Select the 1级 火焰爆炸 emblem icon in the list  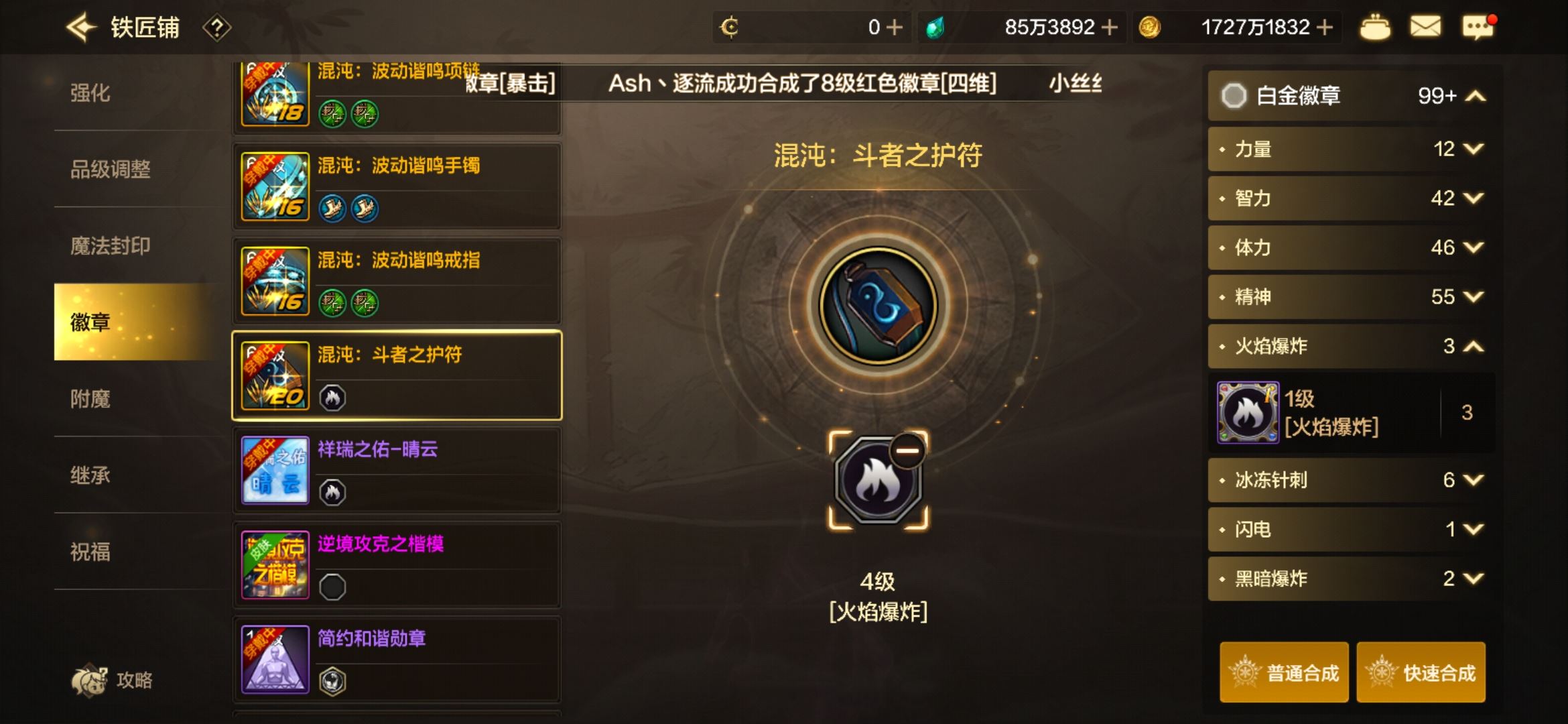pyautogui.click(x=1248, y=412)
